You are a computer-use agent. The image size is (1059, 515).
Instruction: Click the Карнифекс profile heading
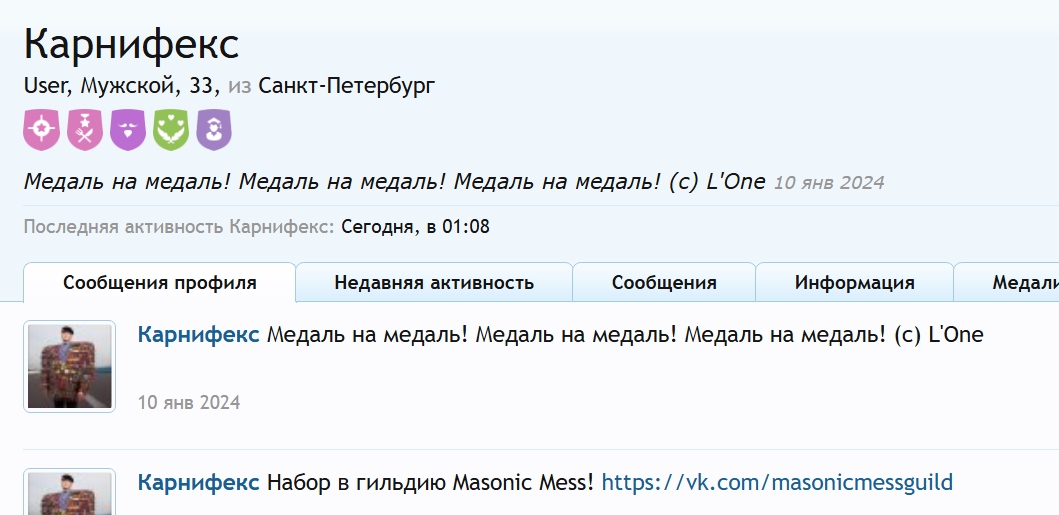(x=132, y=44)
